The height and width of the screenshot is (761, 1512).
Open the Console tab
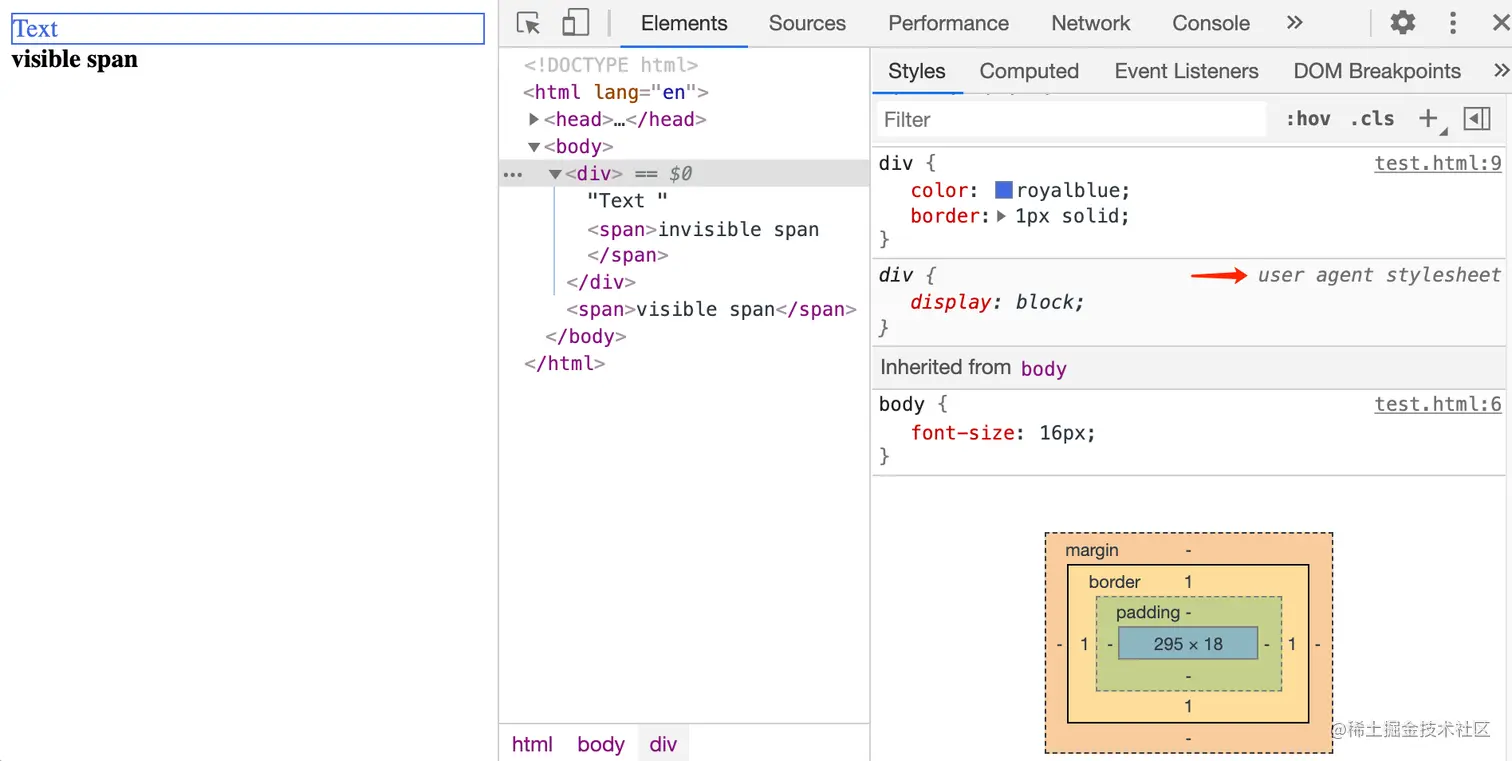click(1211, 23)
